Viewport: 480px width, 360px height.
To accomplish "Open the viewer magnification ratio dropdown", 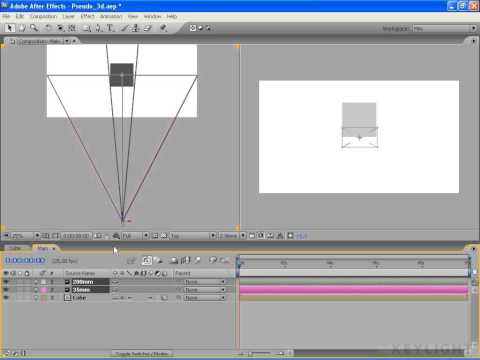I will pos(25,236).
